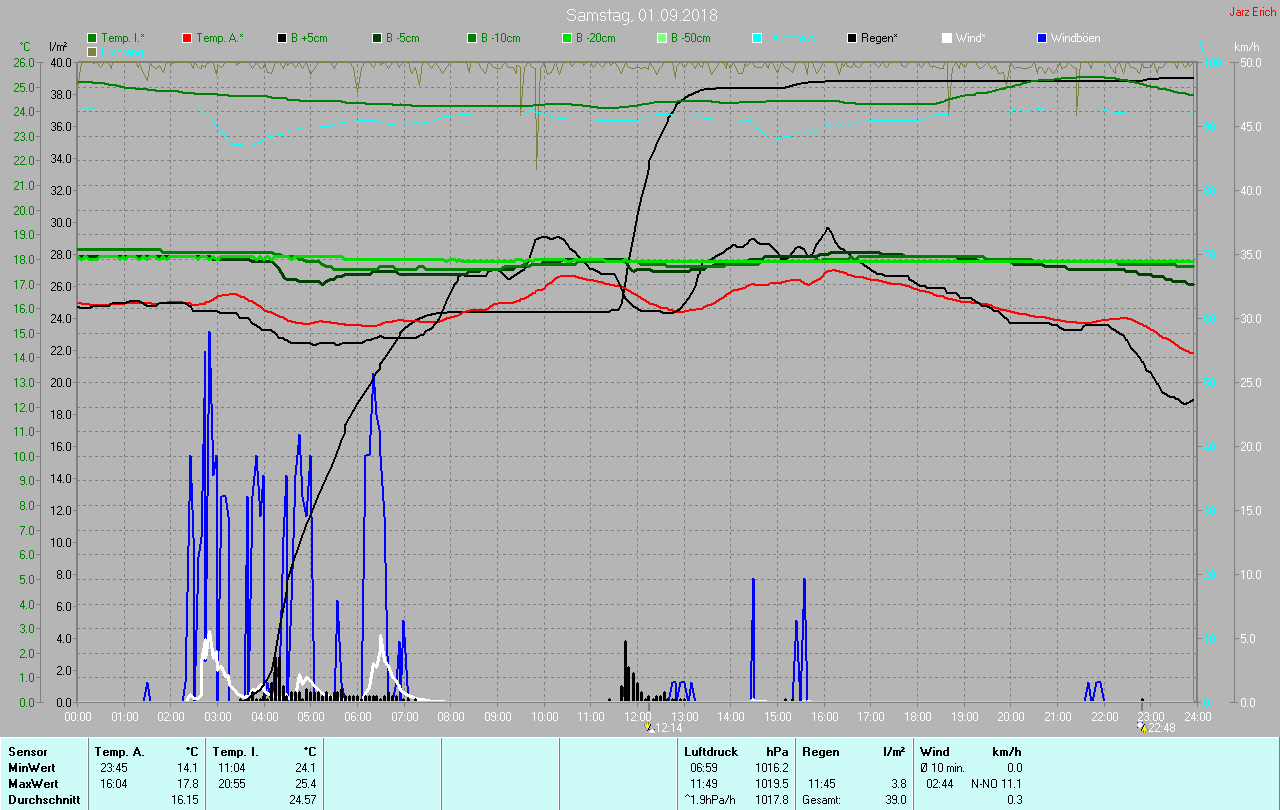Click the cyan legend square

point(757,38)
